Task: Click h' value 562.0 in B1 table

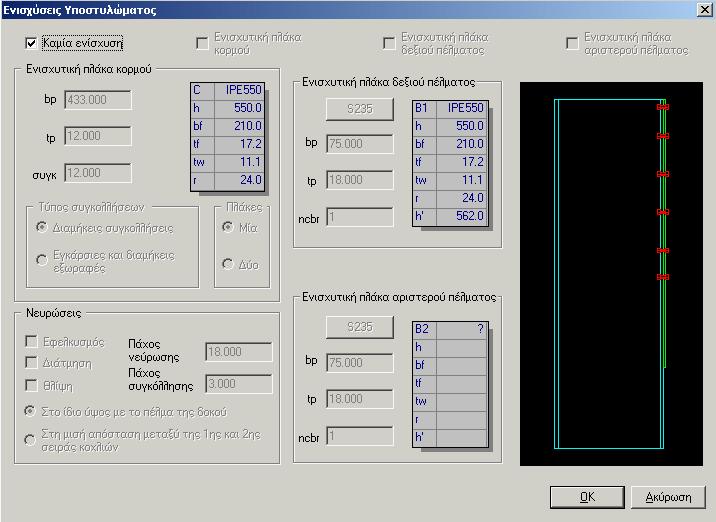Action: [x=462, y=216]
